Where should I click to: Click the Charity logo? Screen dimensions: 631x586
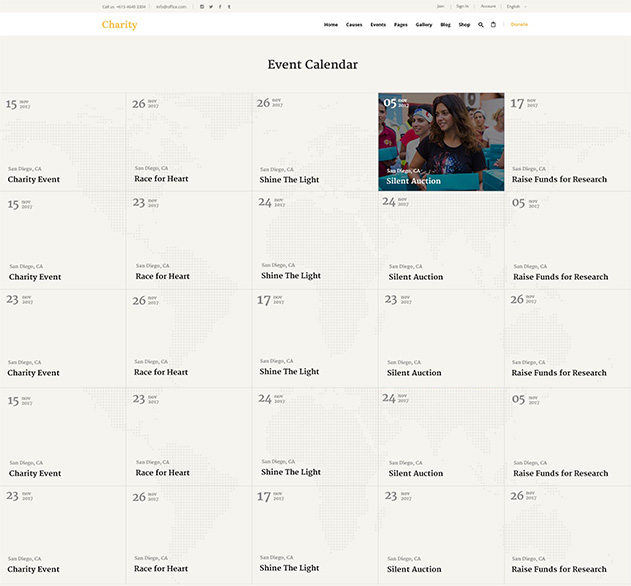pos(119,24)
